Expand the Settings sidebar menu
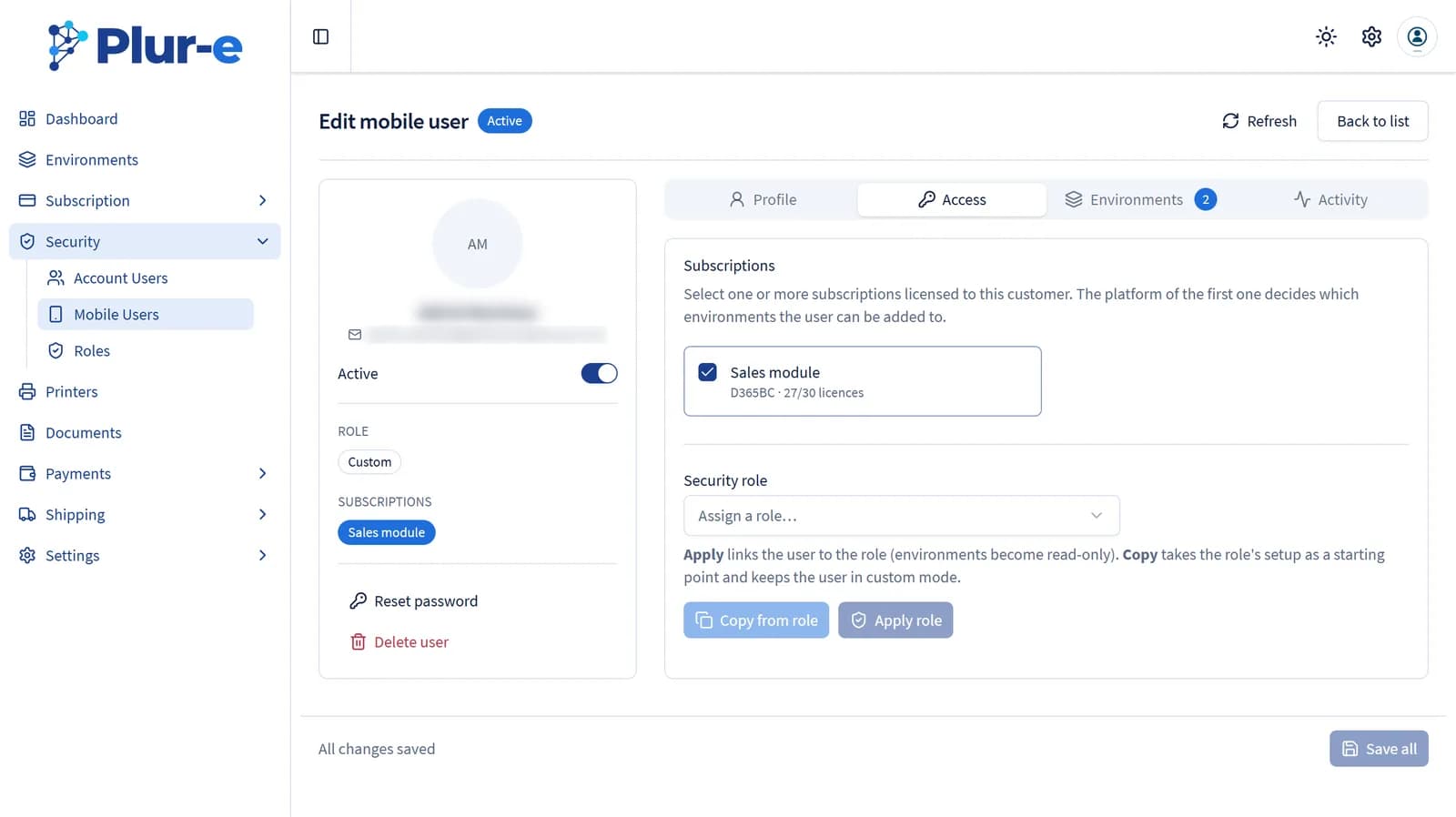Screen dimensions: 1456x817 145,555
